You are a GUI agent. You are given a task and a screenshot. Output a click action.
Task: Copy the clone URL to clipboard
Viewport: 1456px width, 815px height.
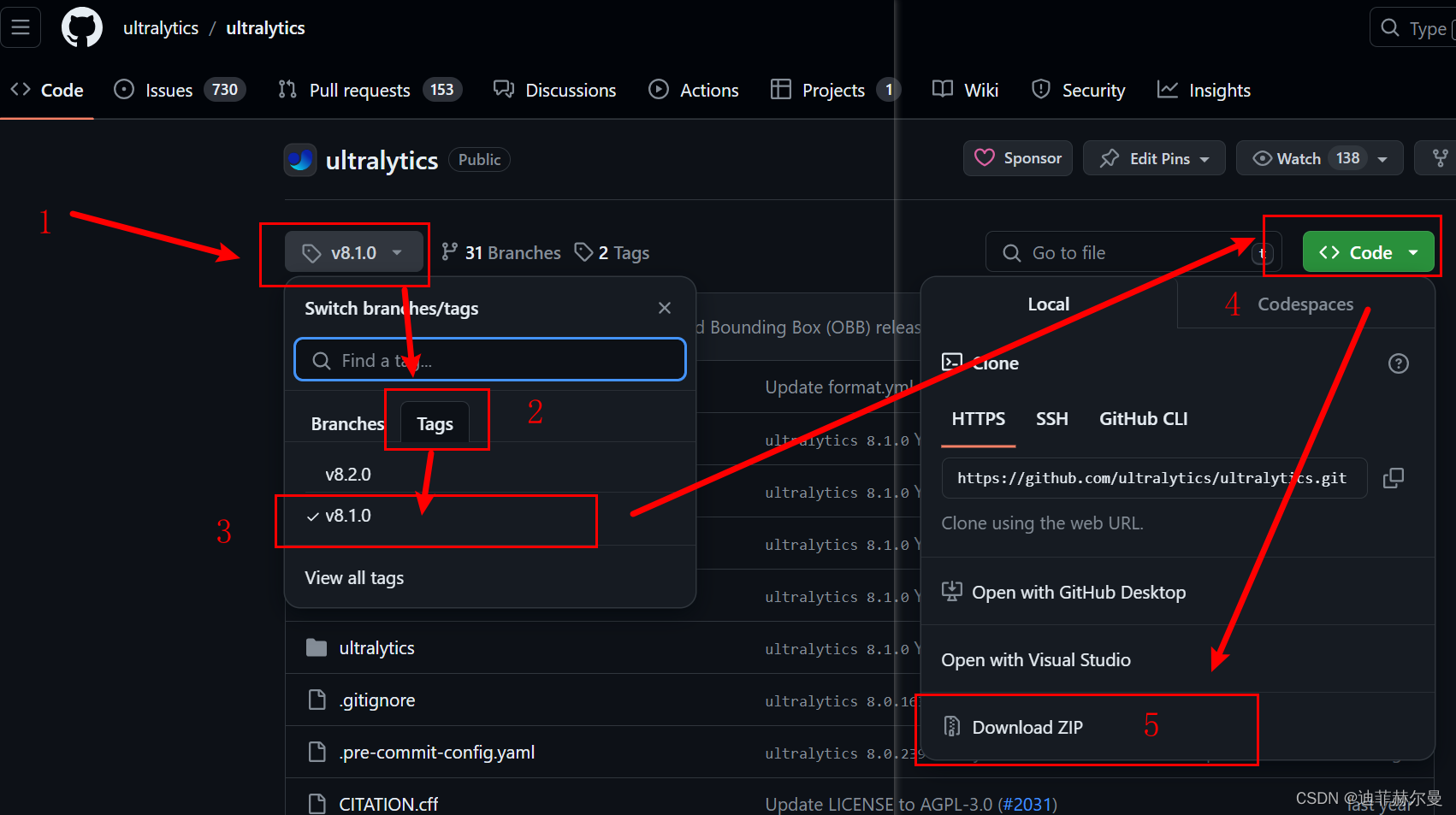pyautogui.click(x=1394, y=478)
